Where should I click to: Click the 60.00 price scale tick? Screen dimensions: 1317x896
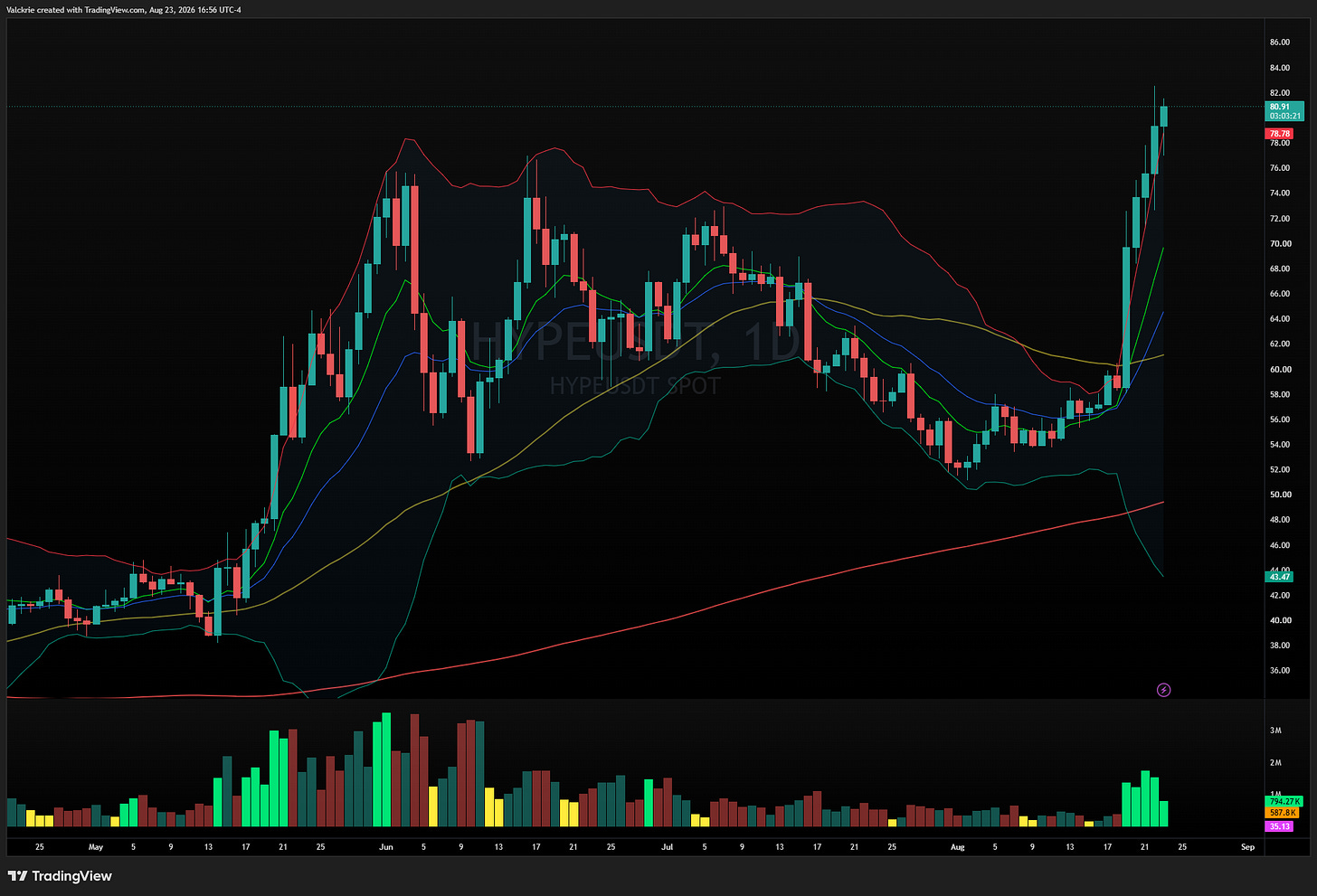click(x=1280, y=370)
